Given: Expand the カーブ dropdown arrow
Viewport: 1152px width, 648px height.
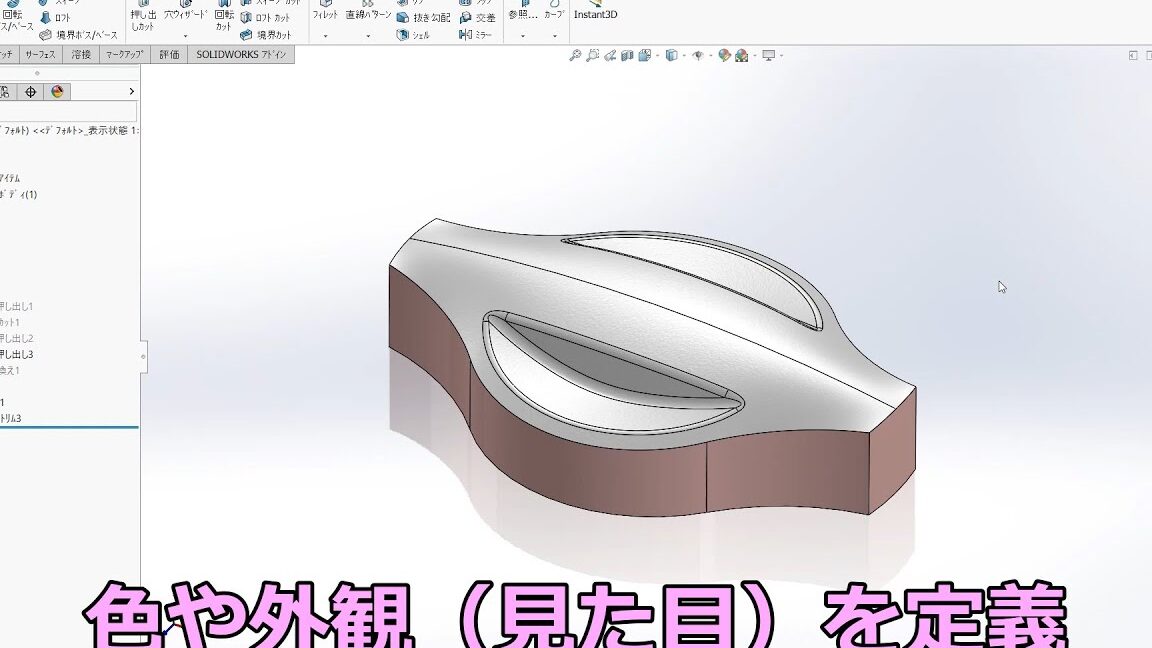Looking at the screenshot, I should click(x=555, y=36).
